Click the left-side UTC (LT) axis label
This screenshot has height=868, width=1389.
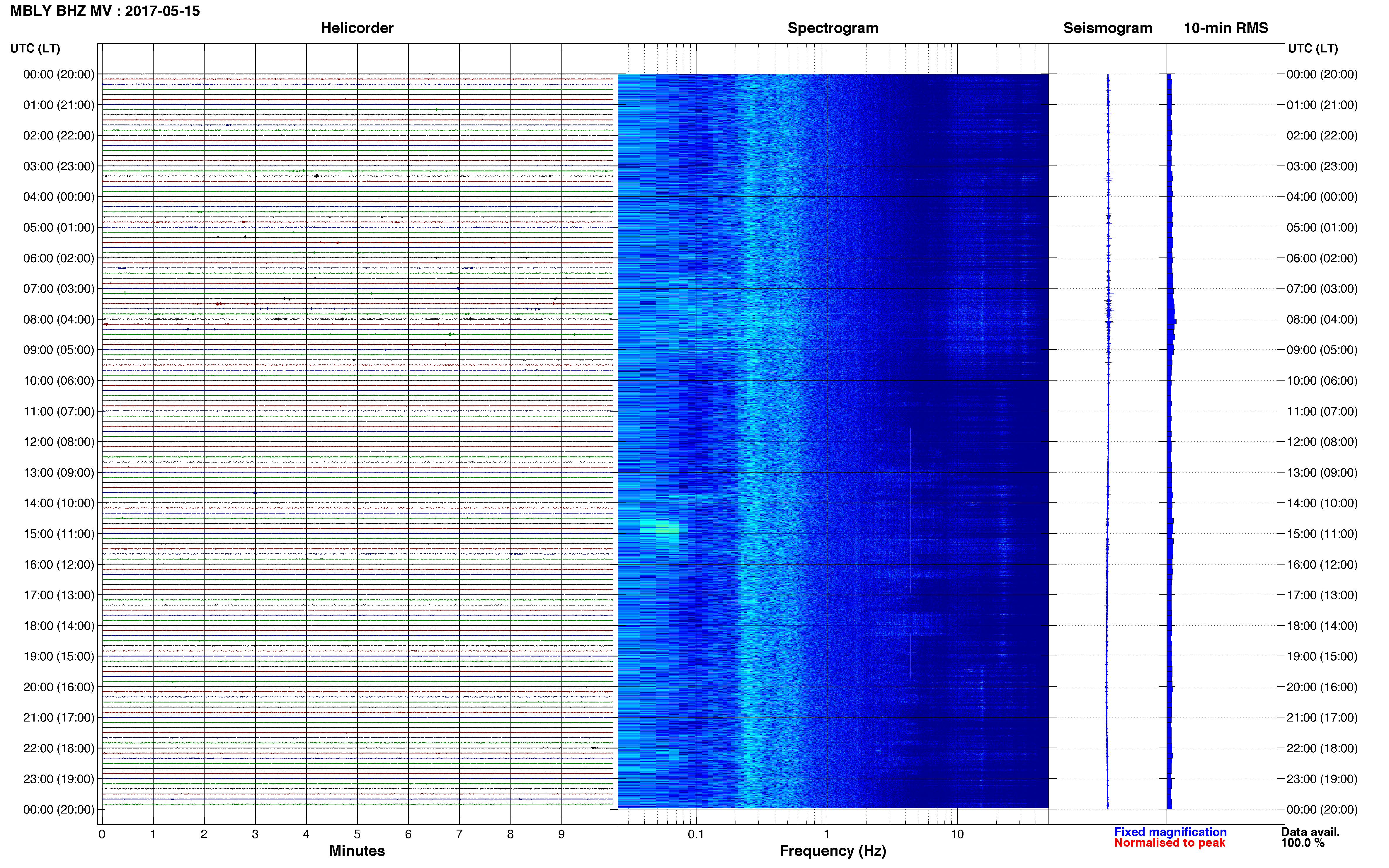click(35, 48)
